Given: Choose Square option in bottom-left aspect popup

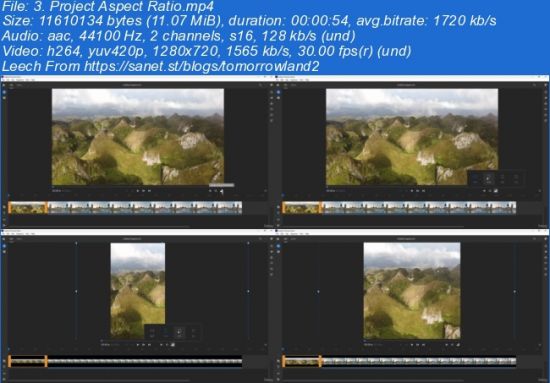Looking at the screenshot, I should pyautogui.click(x=179, y=332).
